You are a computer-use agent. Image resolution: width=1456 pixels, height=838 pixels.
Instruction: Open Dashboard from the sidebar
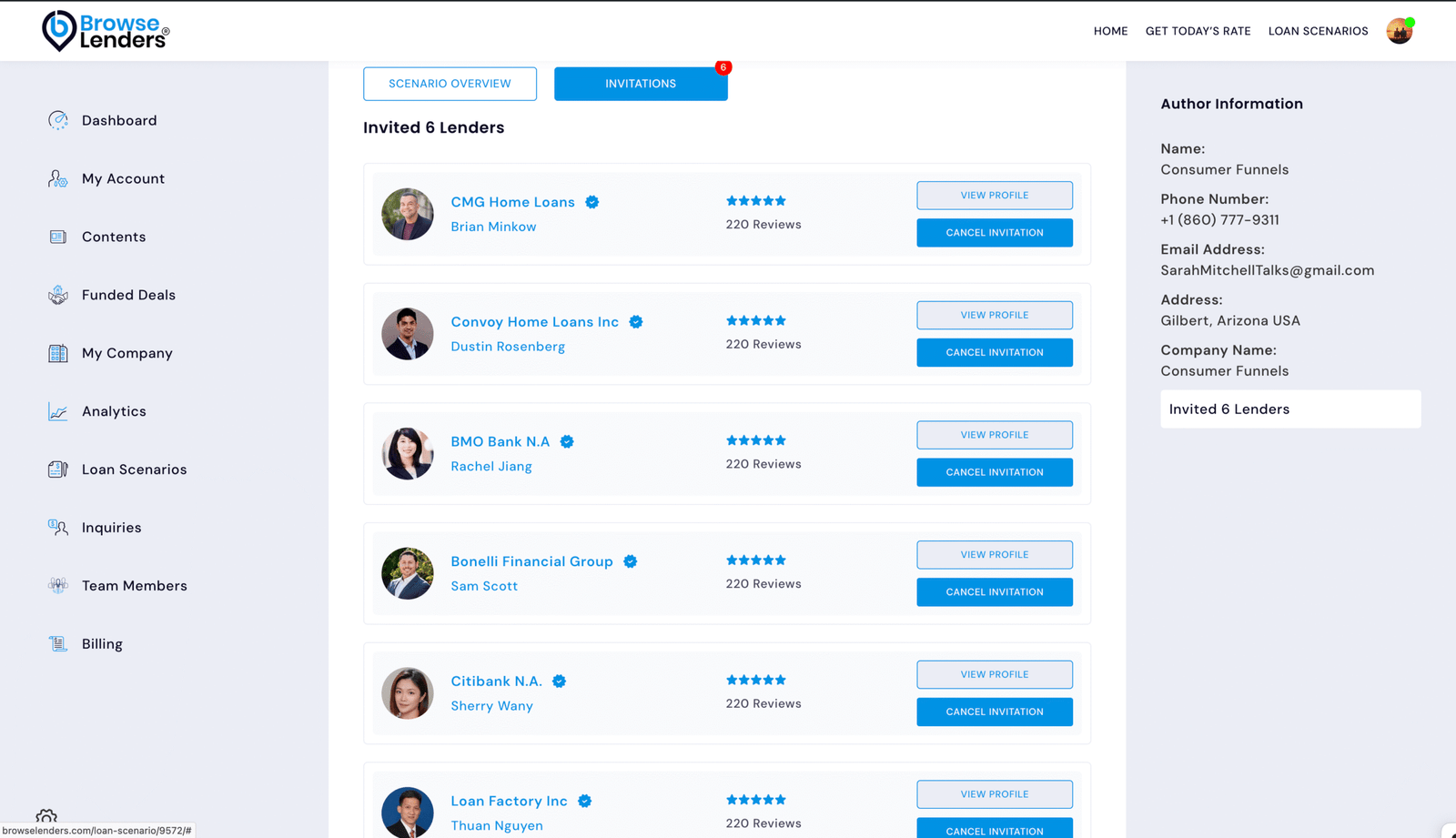click(x=119, y=120)
